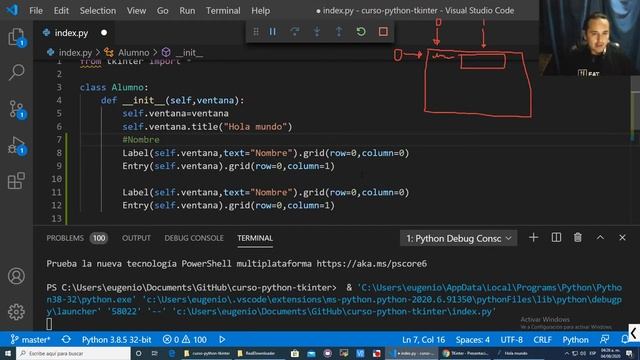640x360 pixels.
Task: Grab the debug toolbar drag handle
Action: click(256, 31)
